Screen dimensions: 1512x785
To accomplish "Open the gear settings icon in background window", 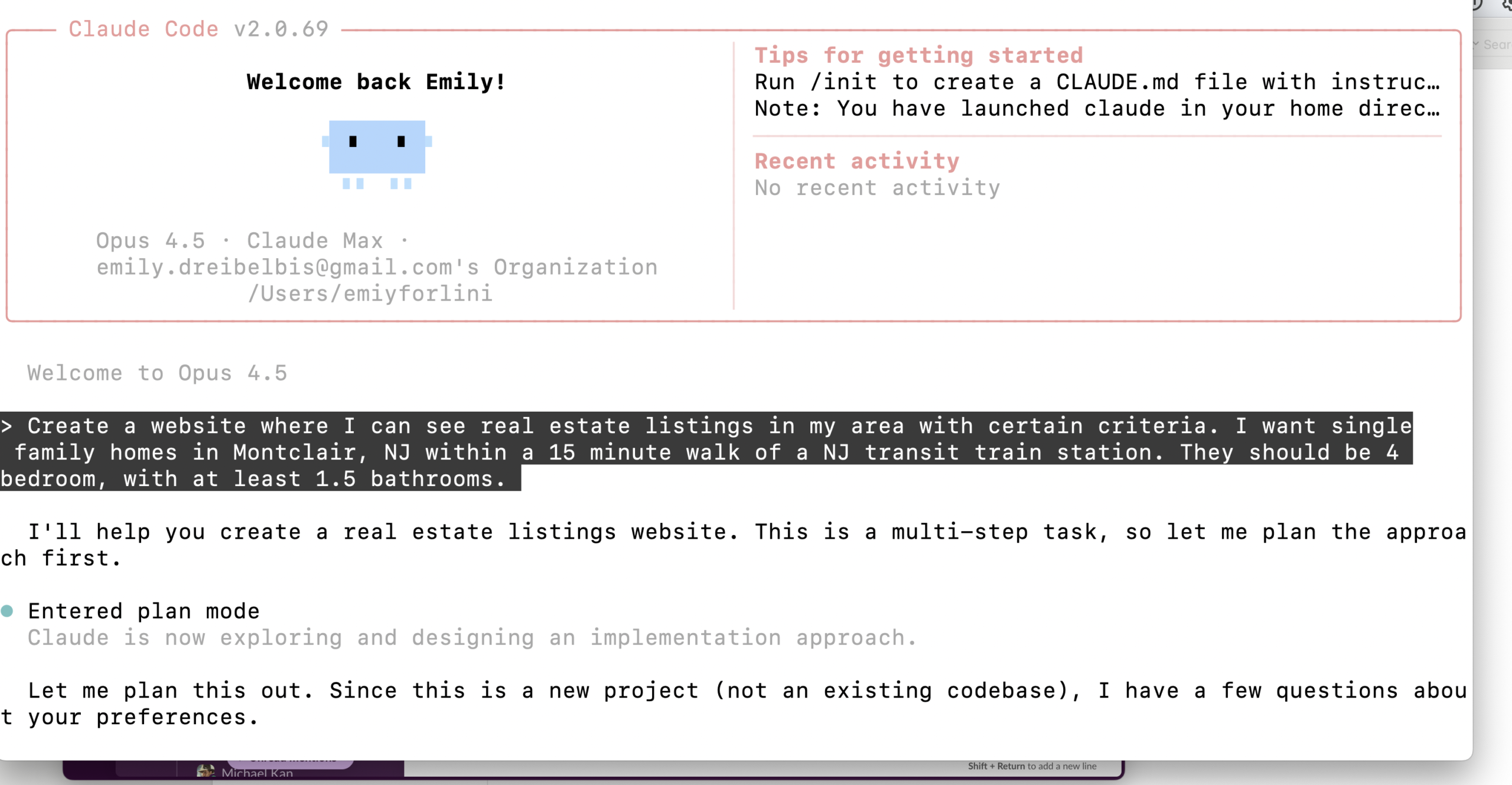I will (1507, 5).
